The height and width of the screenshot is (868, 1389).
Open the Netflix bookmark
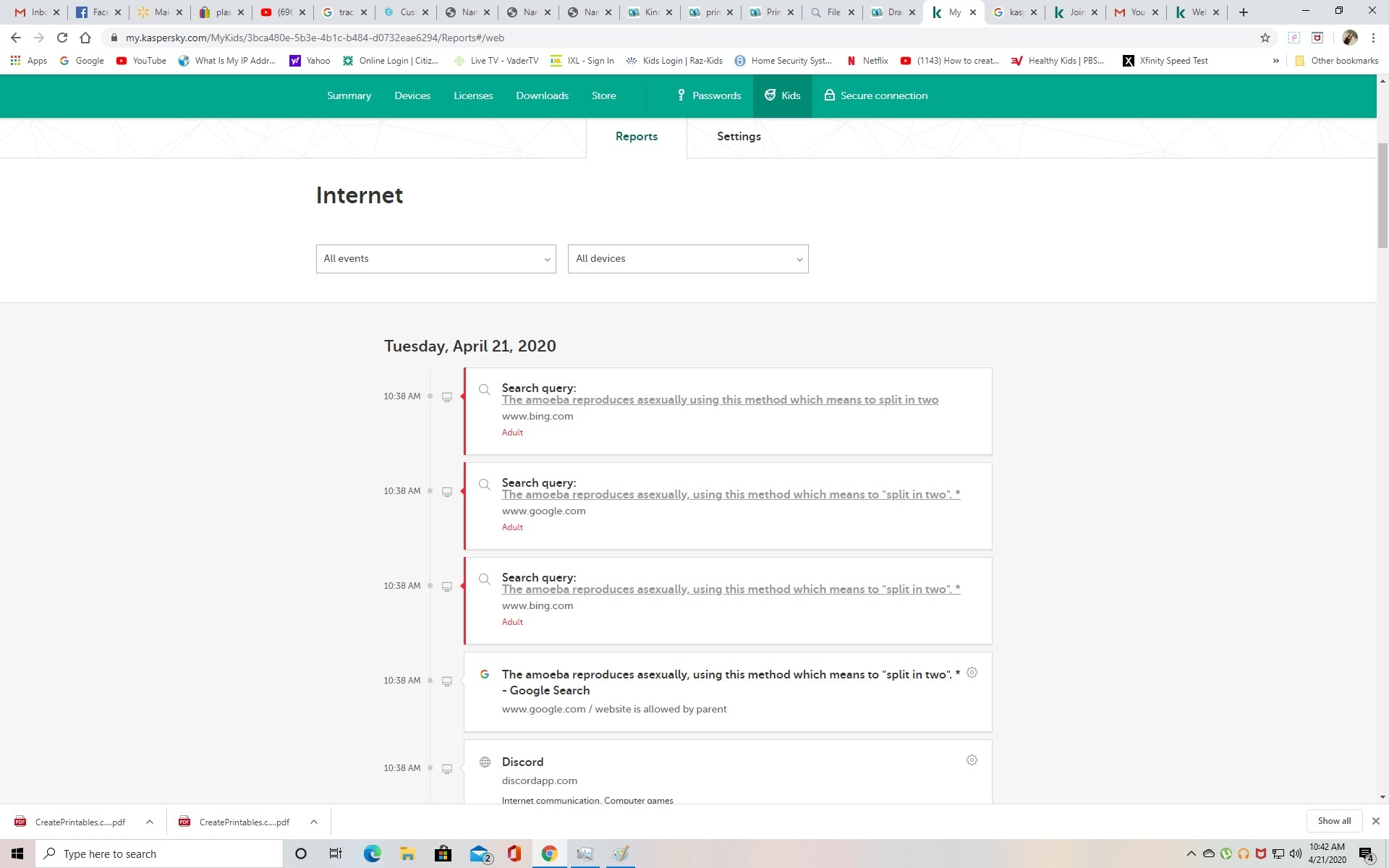867,61
